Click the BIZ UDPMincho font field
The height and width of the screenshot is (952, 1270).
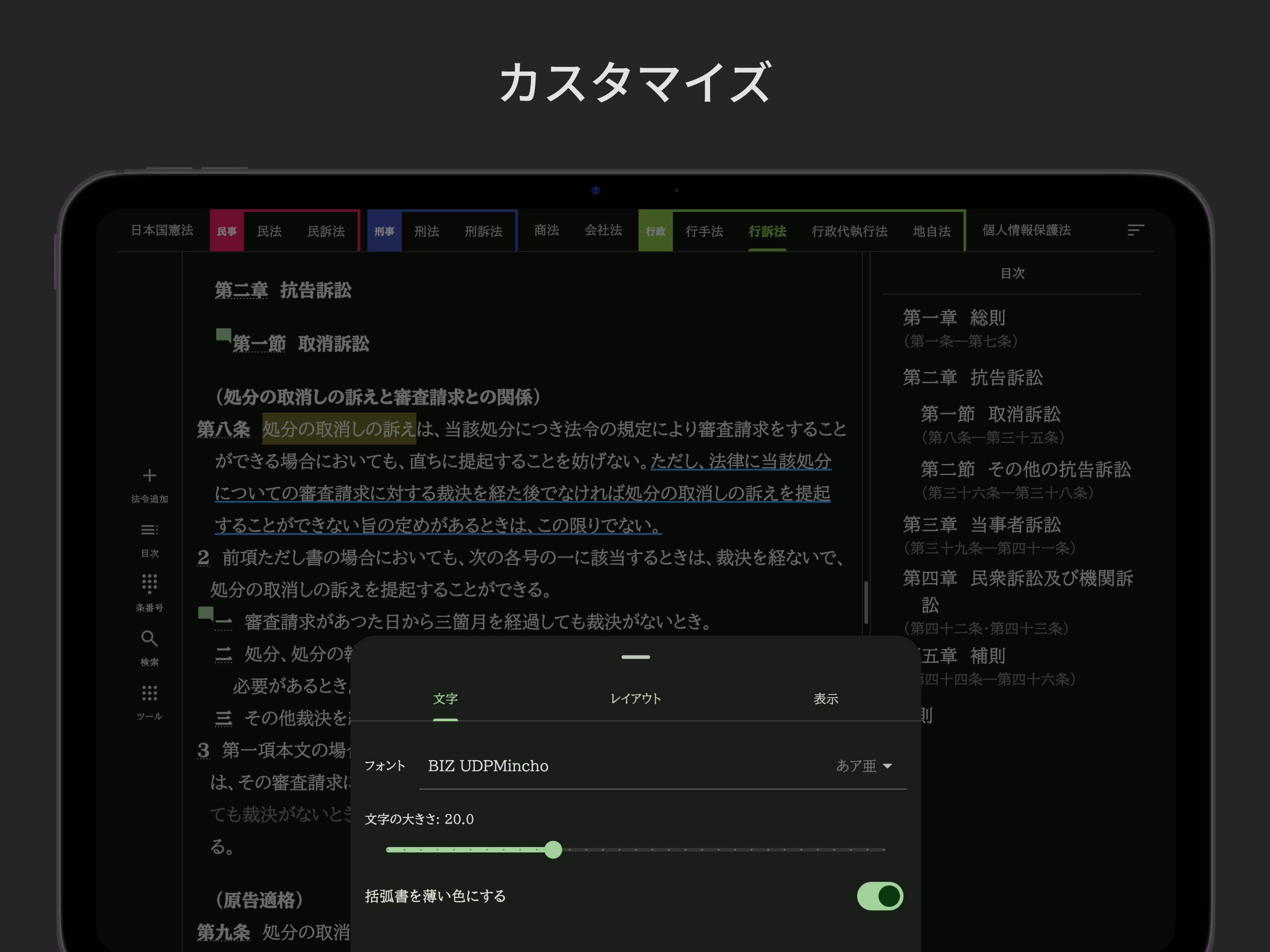click(x=662, y=766)
